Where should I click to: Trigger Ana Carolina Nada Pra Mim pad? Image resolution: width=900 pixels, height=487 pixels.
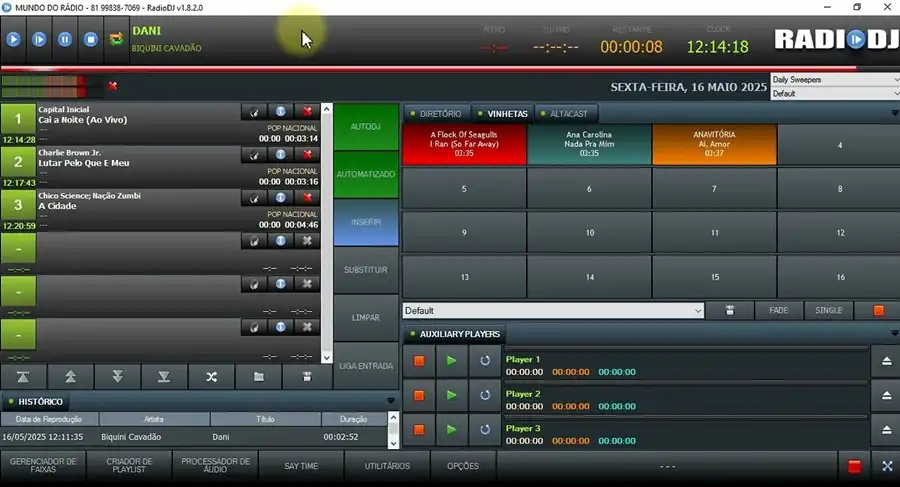(x=589, y=144)
